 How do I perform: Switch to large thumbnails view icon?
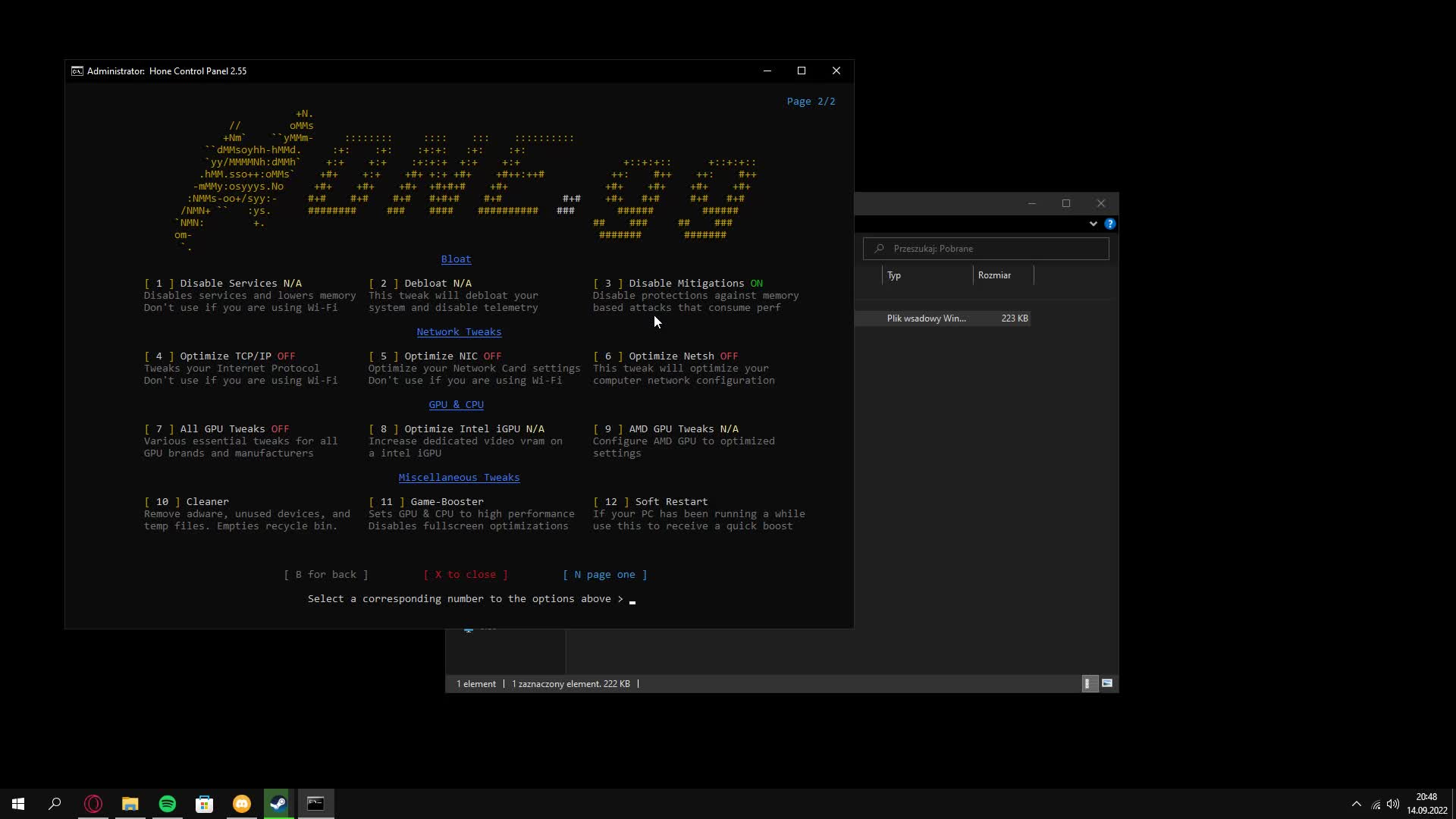[x=1107, y=683]
